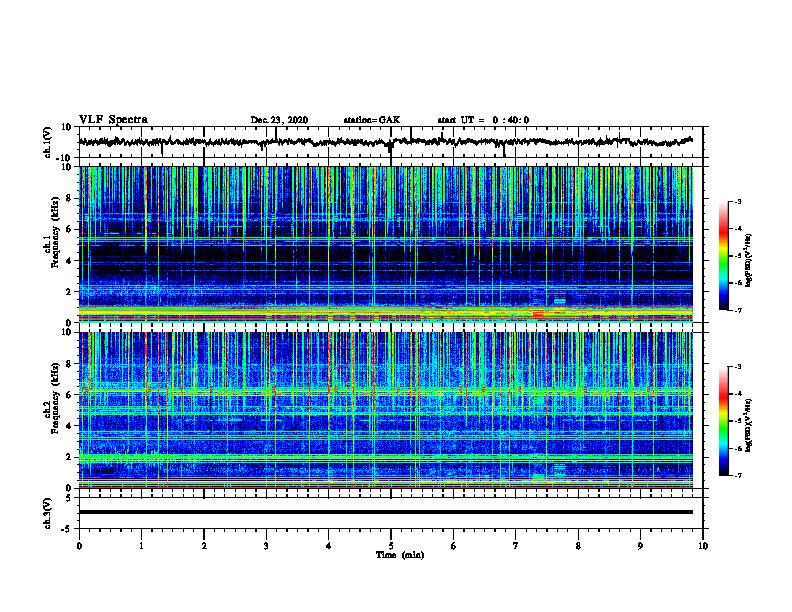Click the ch.1 "Frequency (kHz)" axis label

tap(55, 232)
